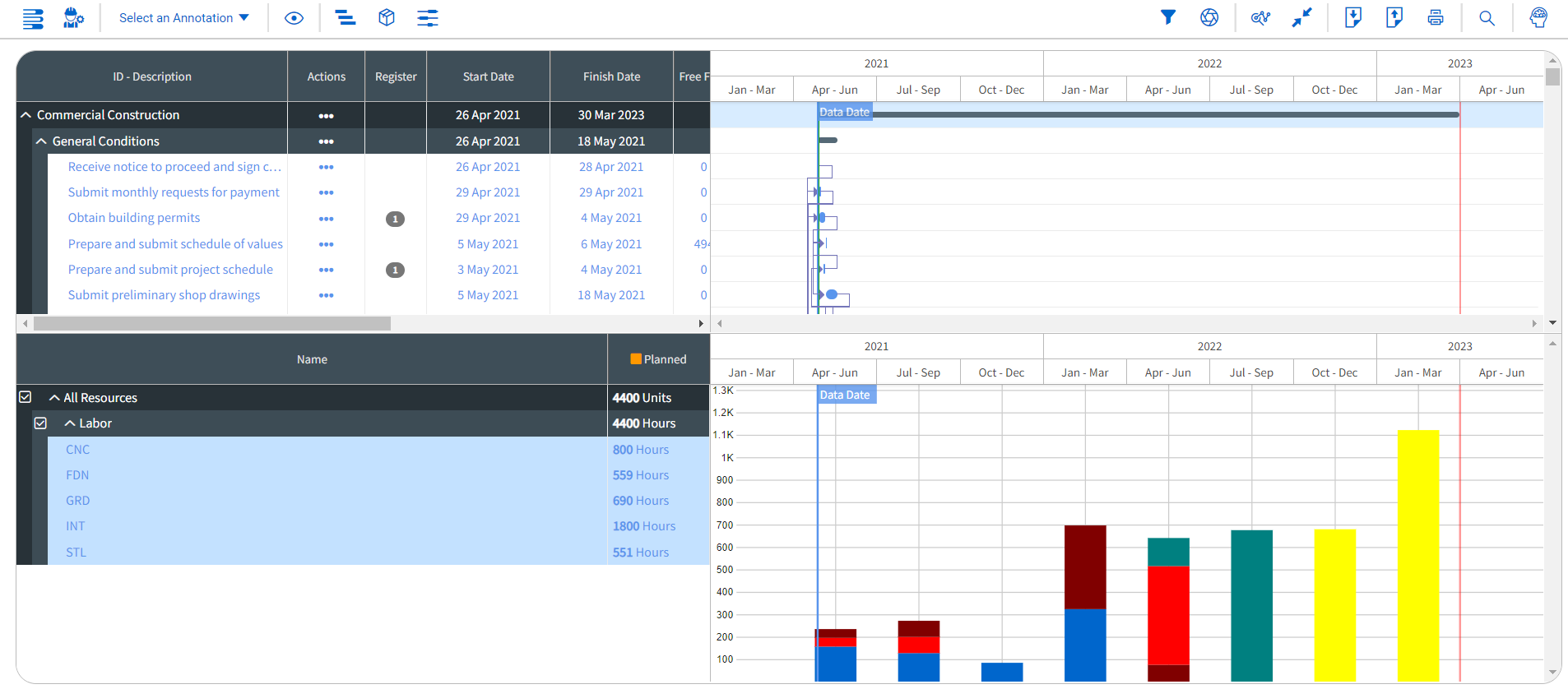1568x689 pixels.
Task: Collapse the General Conditions group
Action: pos(41,141)
